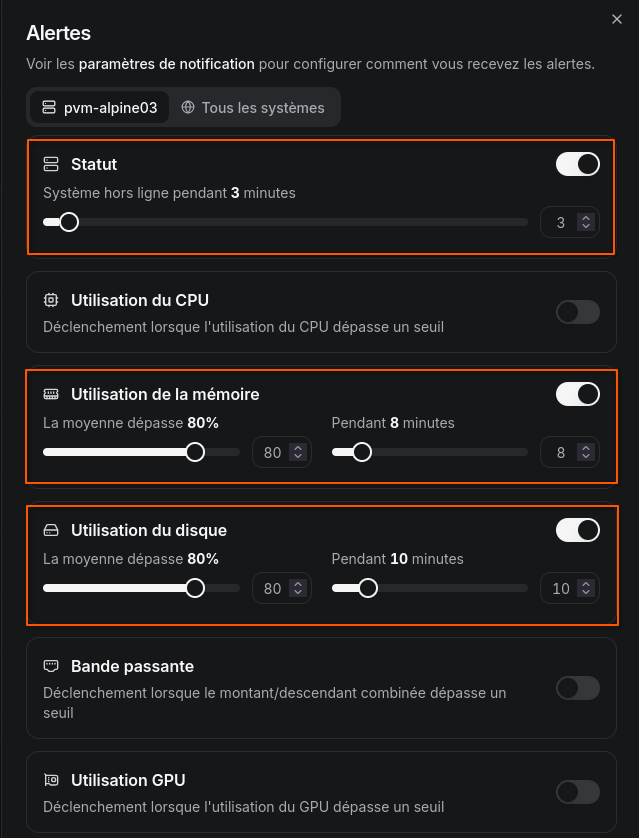Click the CPU chip icon

point(51,300)
